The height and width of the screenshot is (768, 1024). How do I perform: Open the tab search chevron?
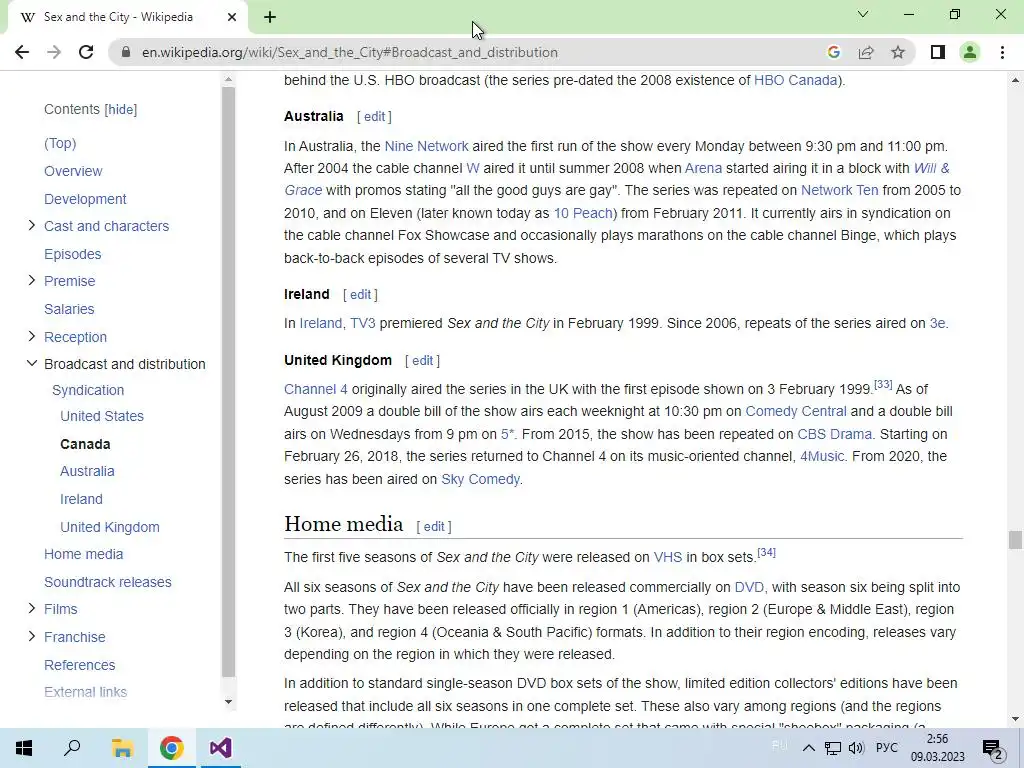coord(863,14)
